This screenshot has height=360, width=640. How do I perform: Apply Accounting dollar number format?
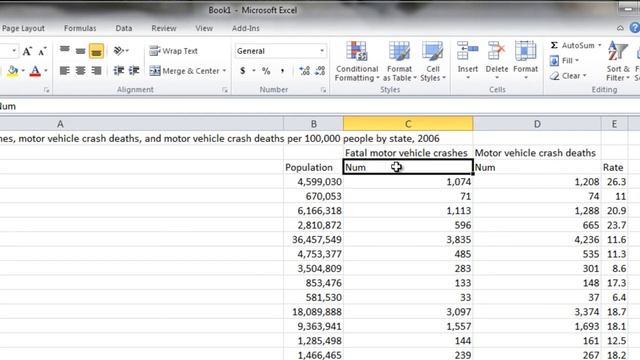click(243, 71)
